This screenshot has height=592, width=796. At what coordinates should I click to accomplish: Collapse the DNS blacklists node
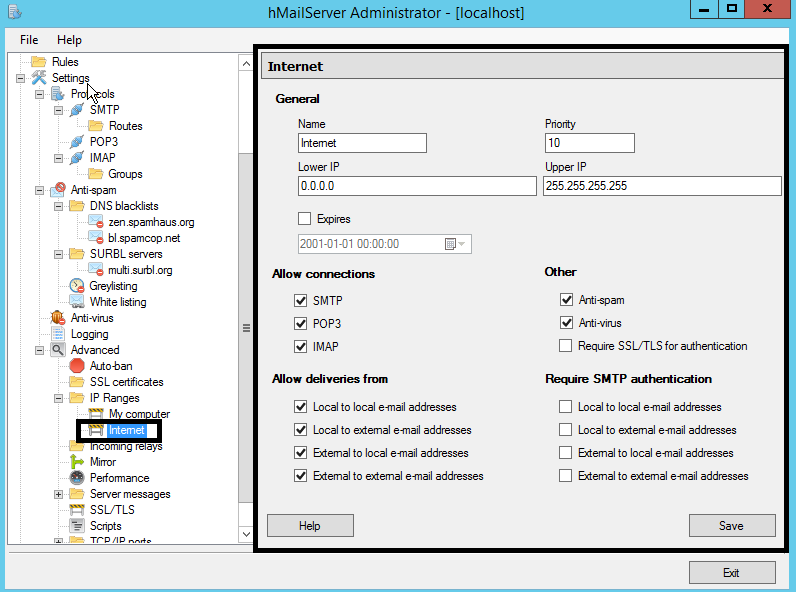click(x=58, y=206)
